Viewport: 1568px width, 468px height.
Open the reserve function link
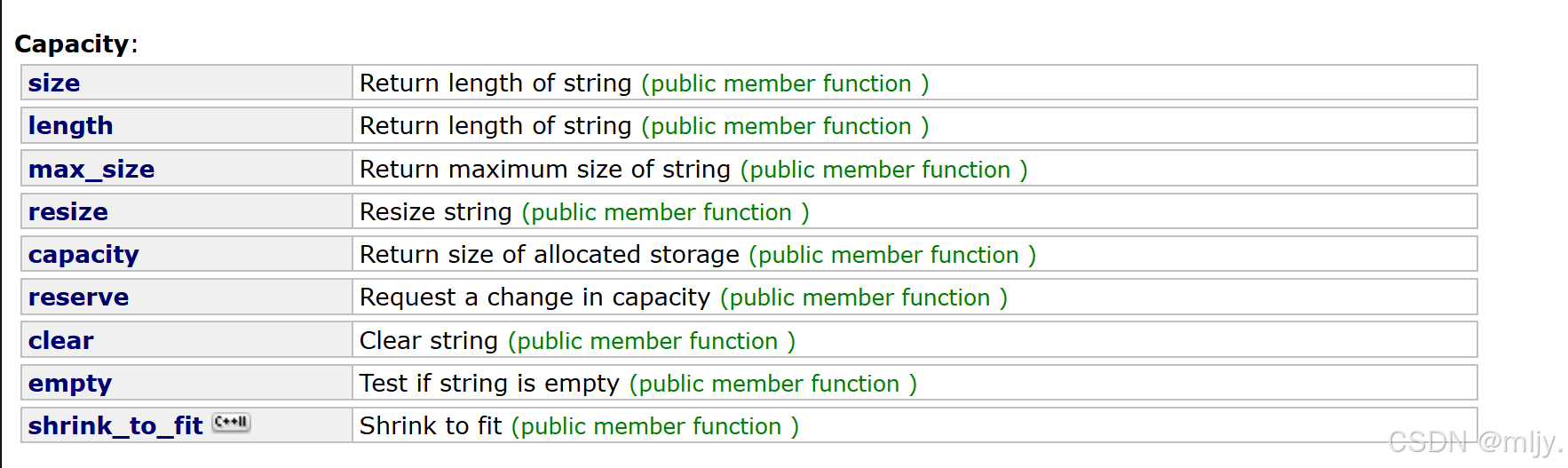coord(79,297)
